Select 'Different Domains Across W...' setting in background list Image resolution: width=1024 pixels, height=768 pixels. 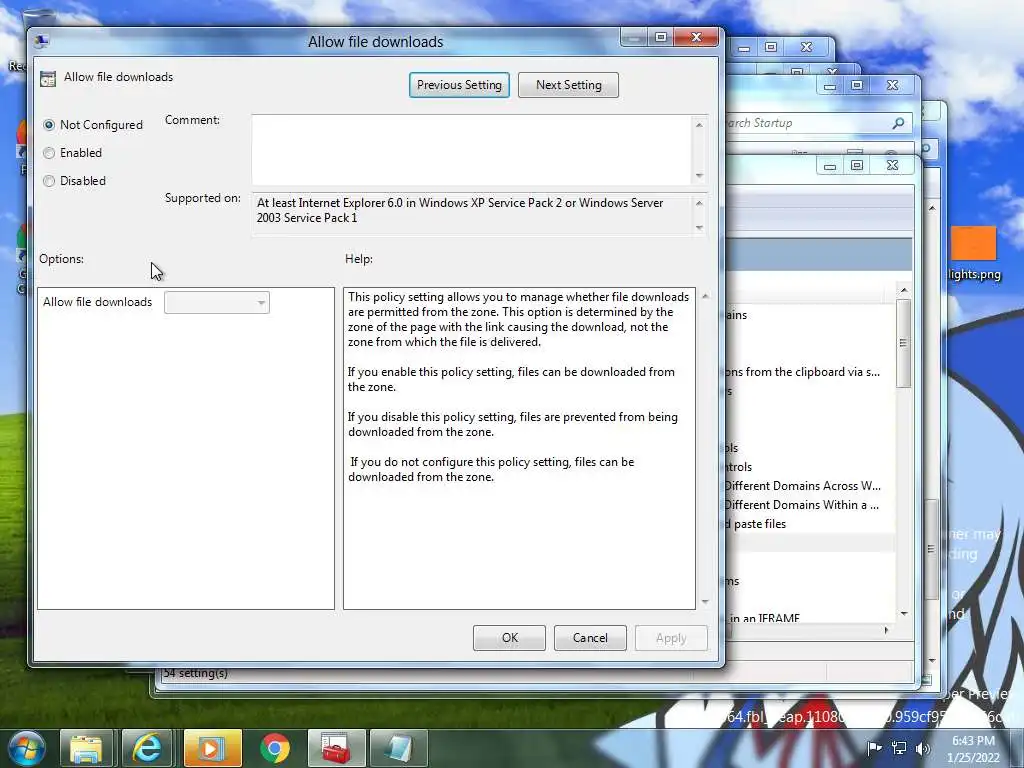(802, 486)
